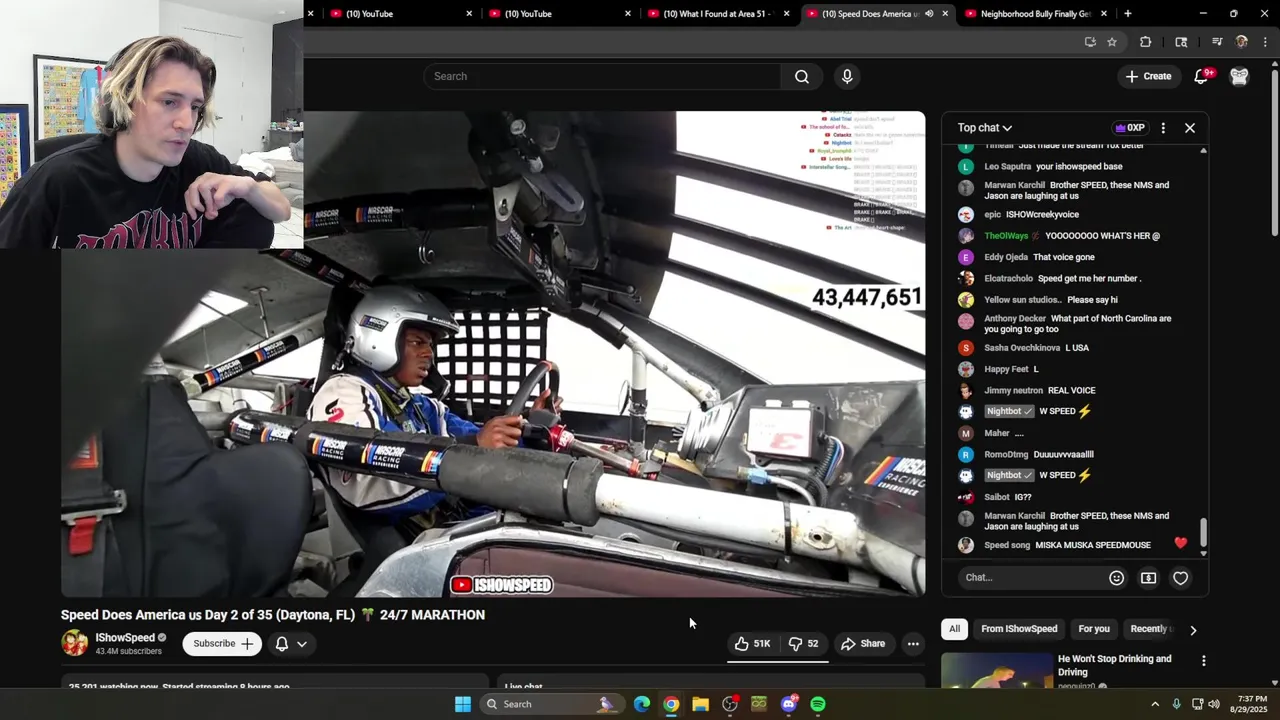The height and width of the screenshot is (720, 1280).
Task: Open Chrome media controls icon
Action: 1216,42
